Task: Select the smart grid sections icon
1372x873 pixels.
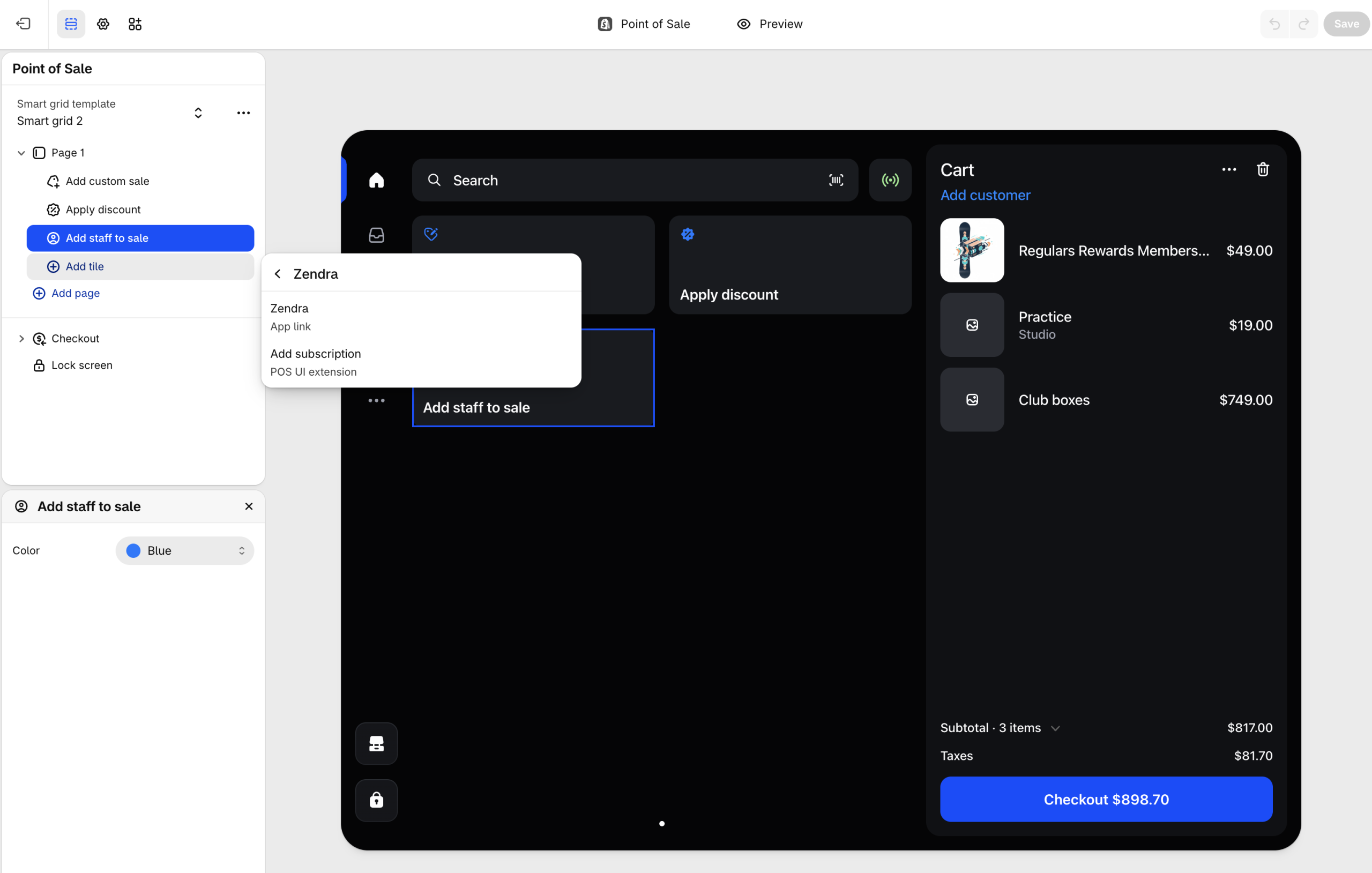Action: [71, 24]
